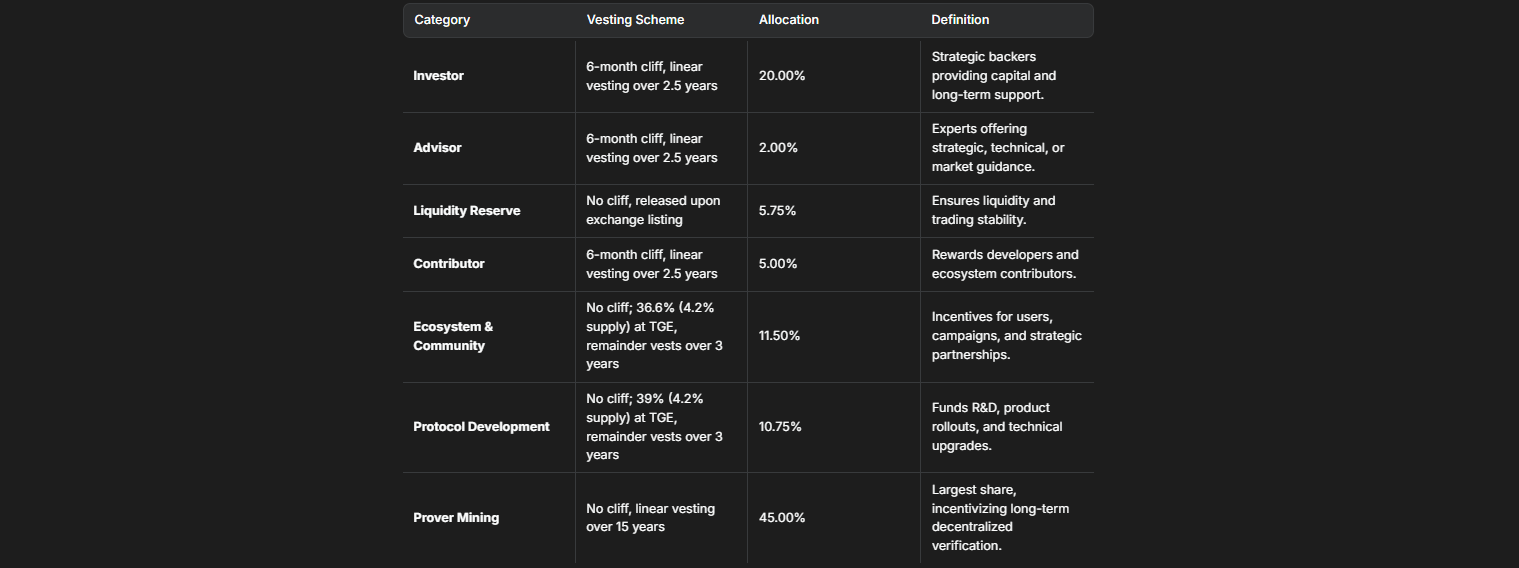Click the 11.50% allocation cell
Viewport: 1519px width, 568px height.
pyautogui.click(x=780, y=336)
